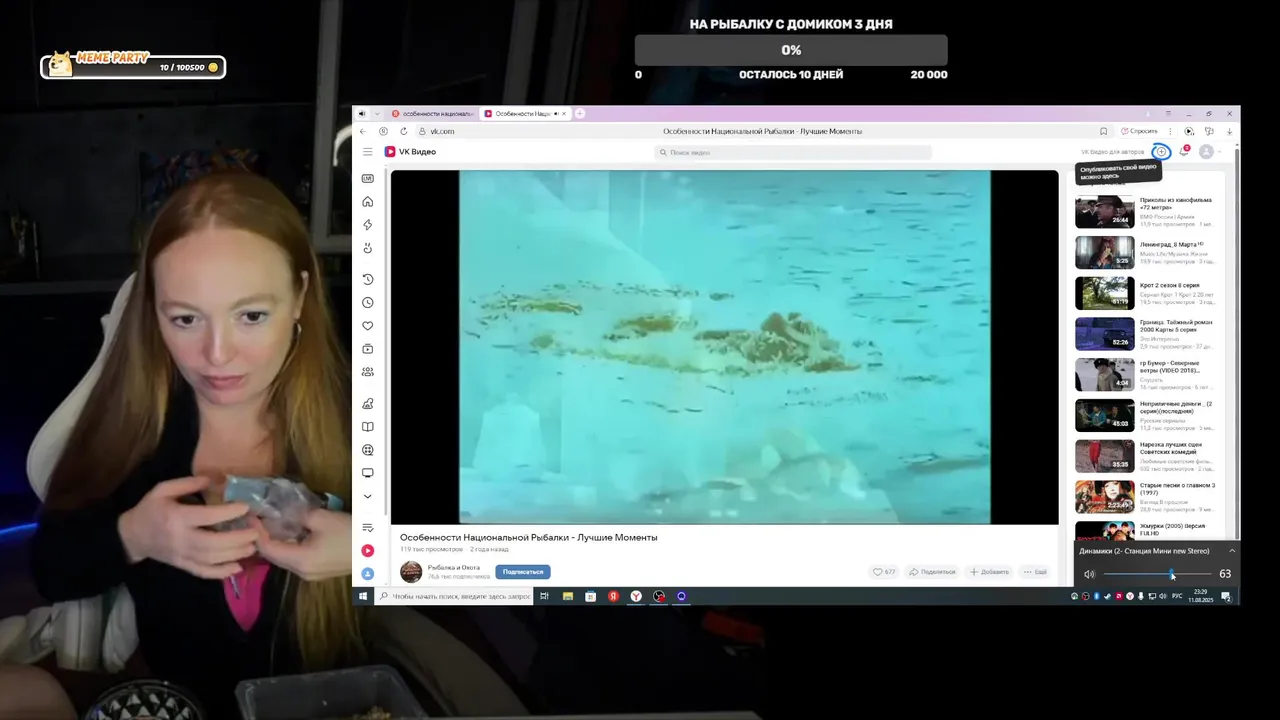Click the taskbar clock showing 23:29

pos(1201,596)
